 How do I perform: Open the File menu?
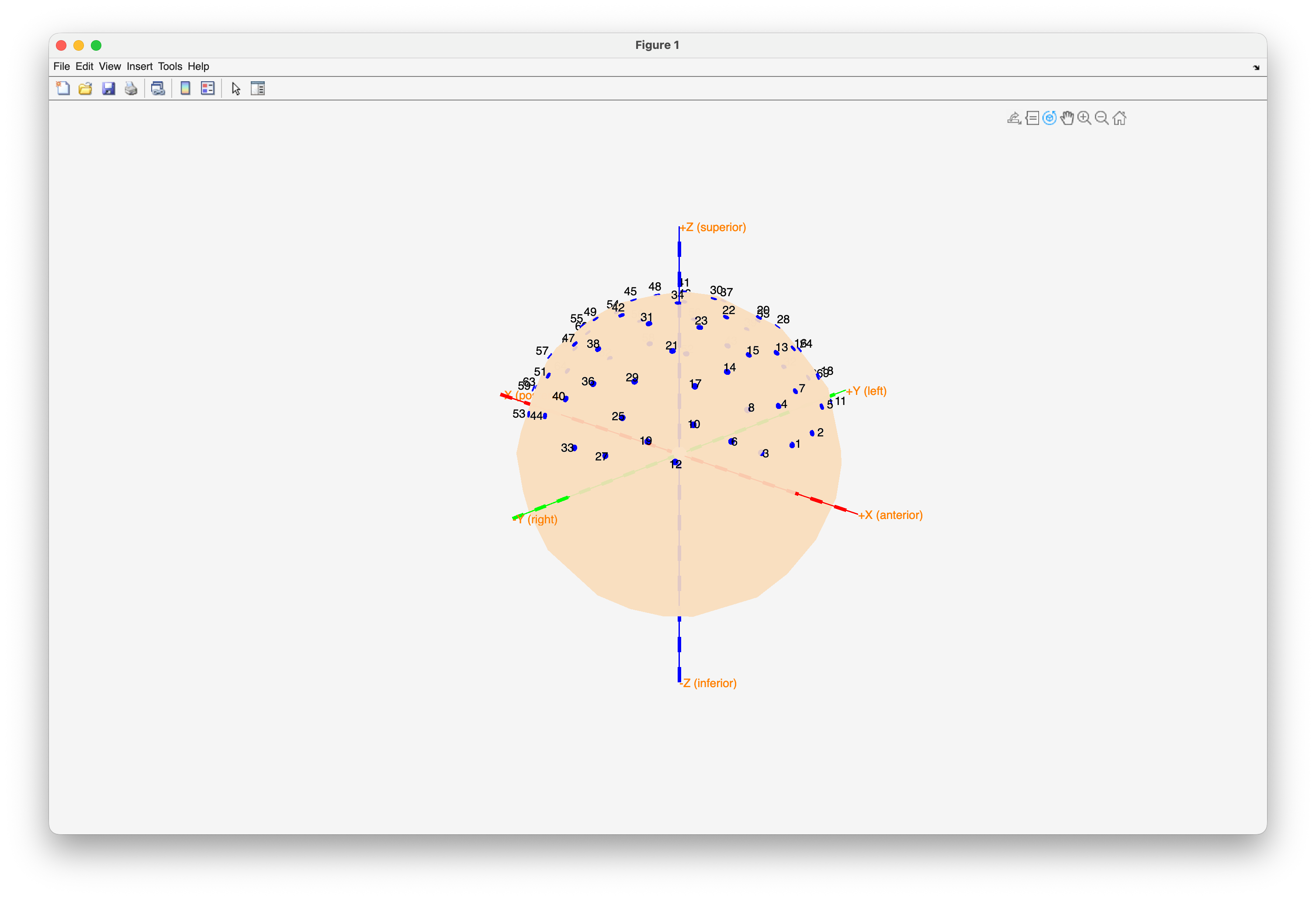click(x=61, y=66)
